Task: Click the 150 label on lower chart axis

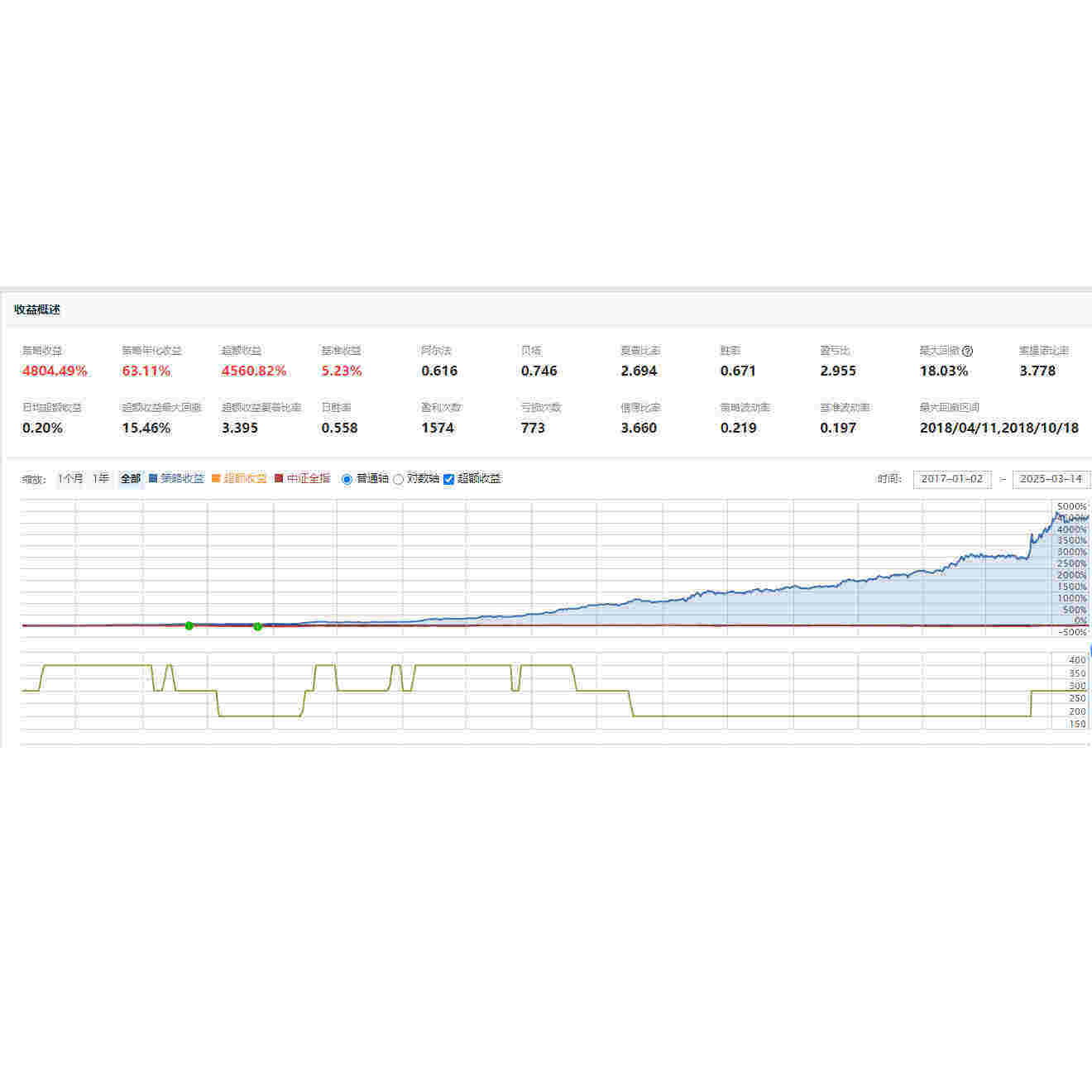Action: tap(1078, 725)
